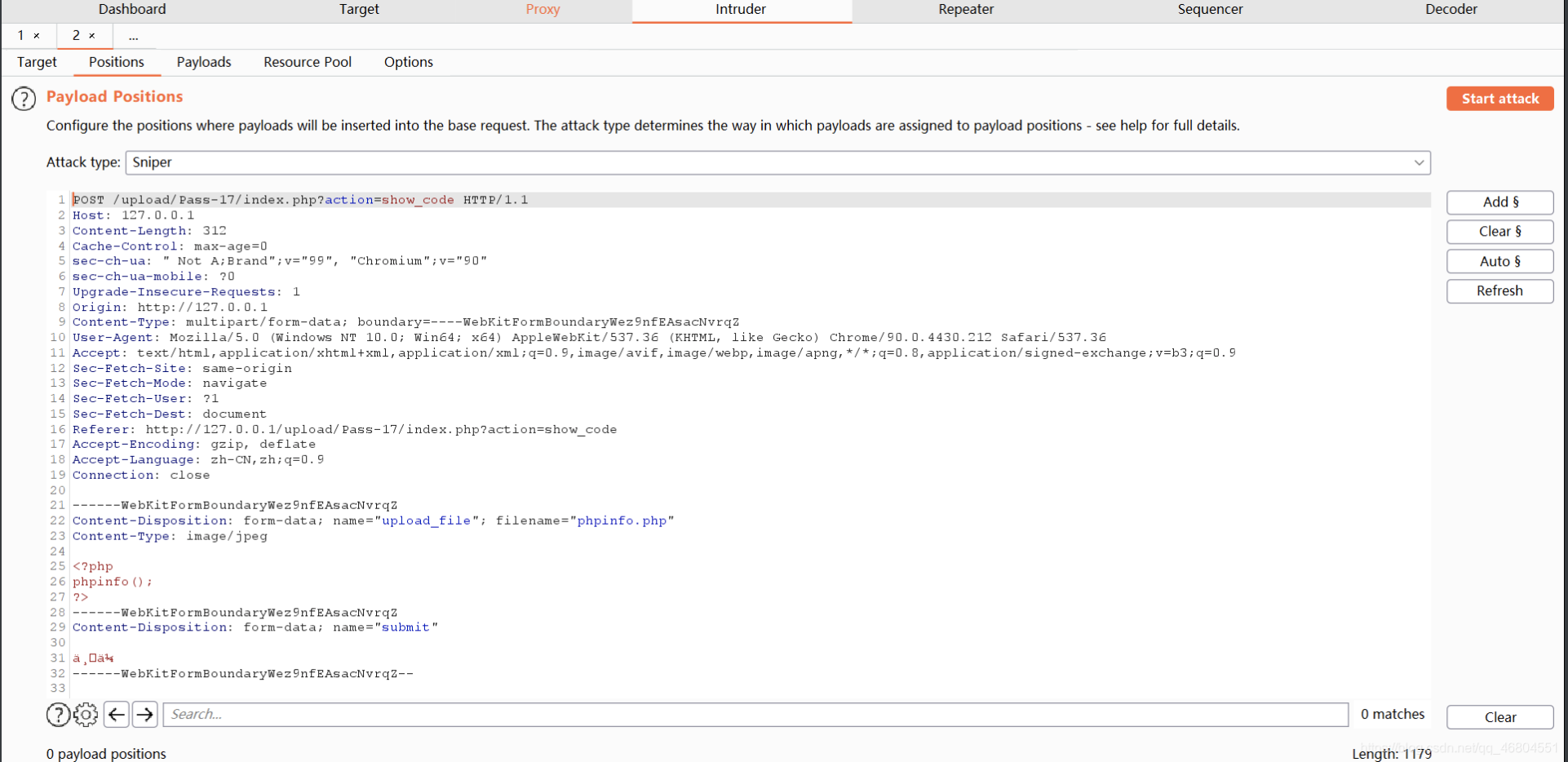This screenshot has height=762, width=1568.
Task: Open the Proxy tab
Action: (x=543, y=9)
